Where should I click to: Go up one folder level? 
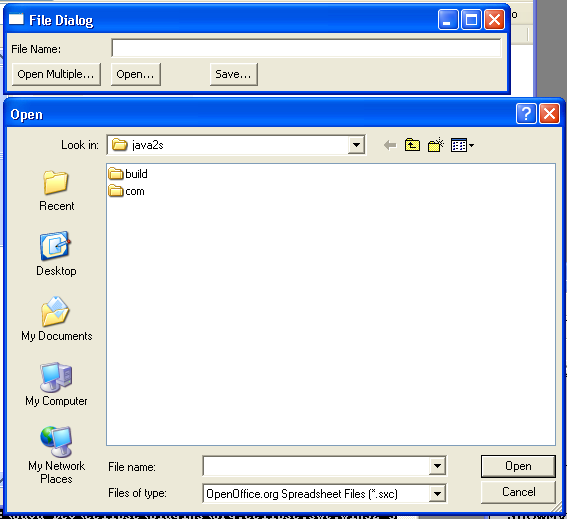pos(412,145)
